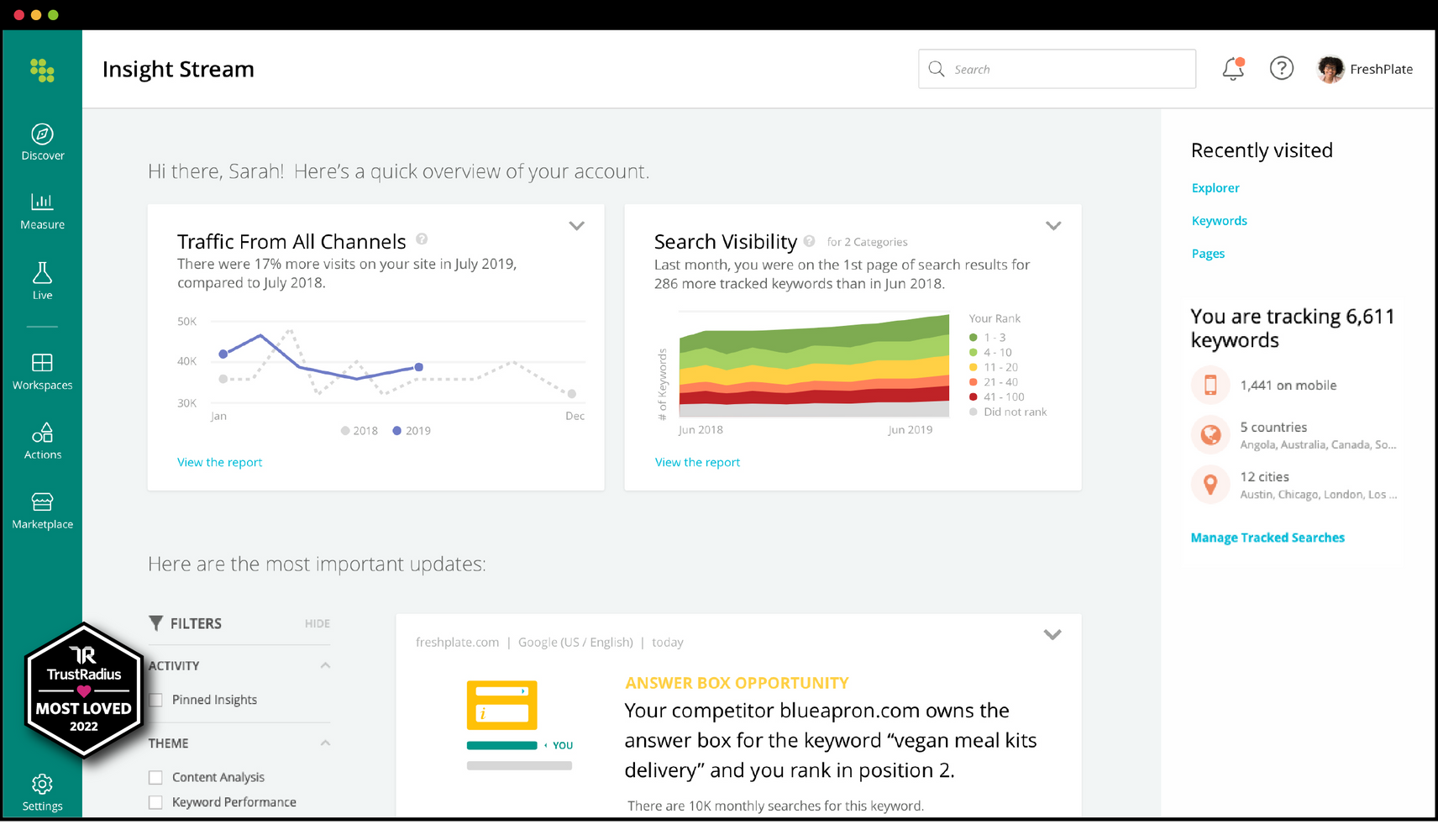This screenshot has height=840, width=1438.
Task: Click the '12 cities' text
Action: (x=1264, y=476)
